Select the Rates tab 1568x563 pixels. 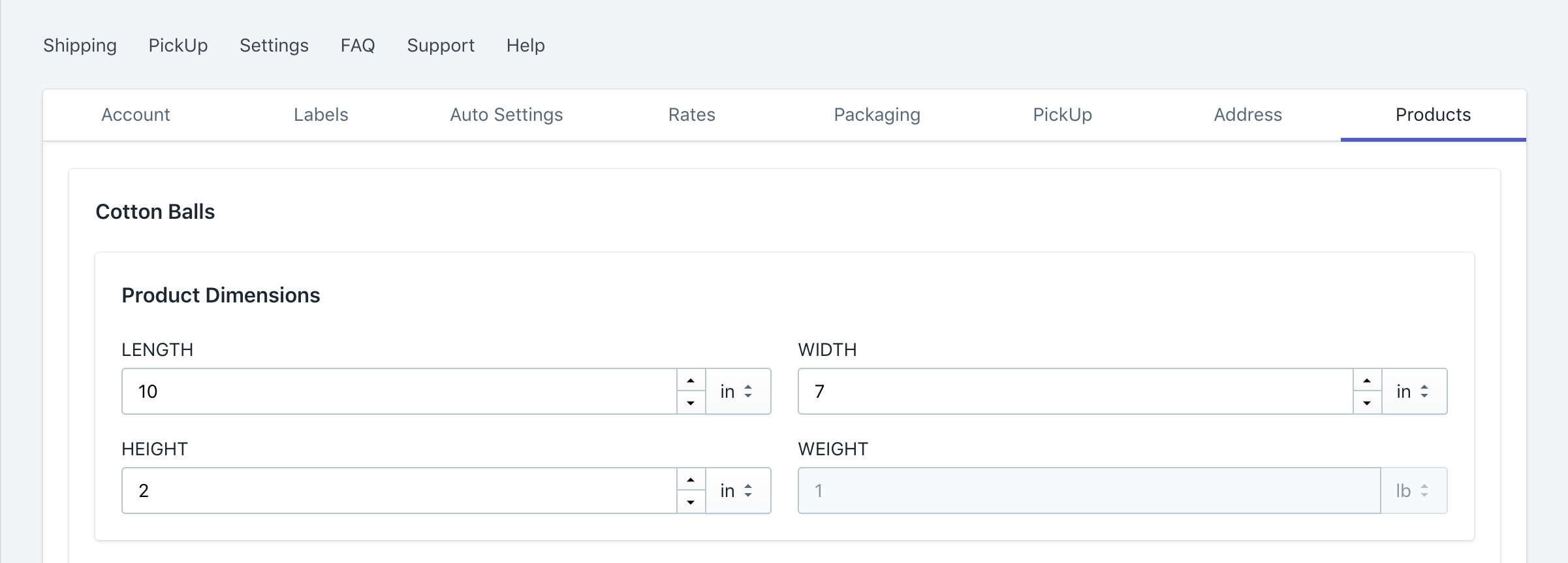point(692,115)
